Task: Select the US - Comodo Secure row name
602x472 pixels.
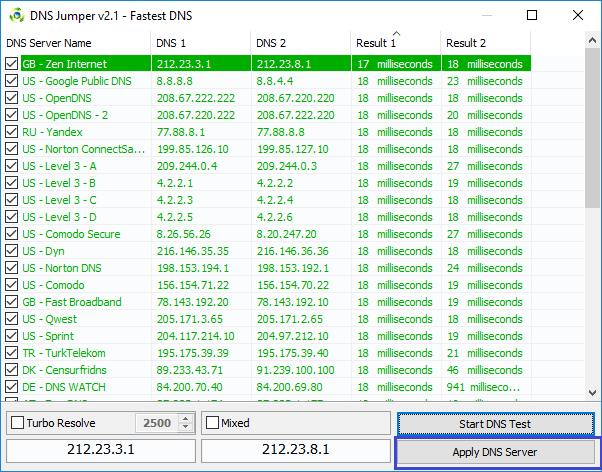Action: coord(71,234)
